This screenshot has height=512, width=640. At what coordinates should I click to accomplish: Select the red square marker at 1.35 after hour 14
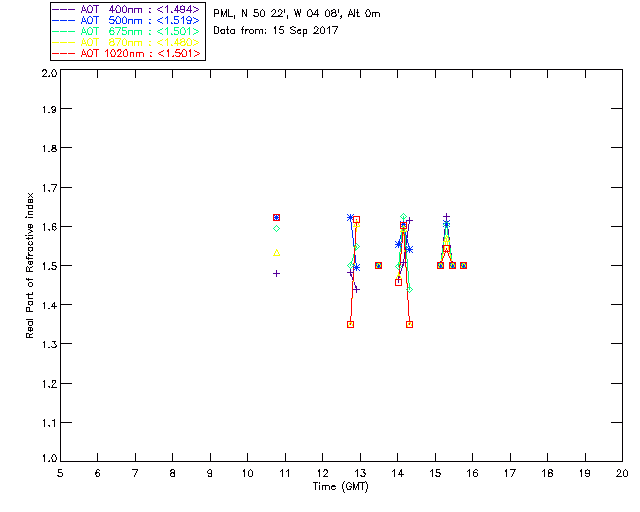click(409, 325)
